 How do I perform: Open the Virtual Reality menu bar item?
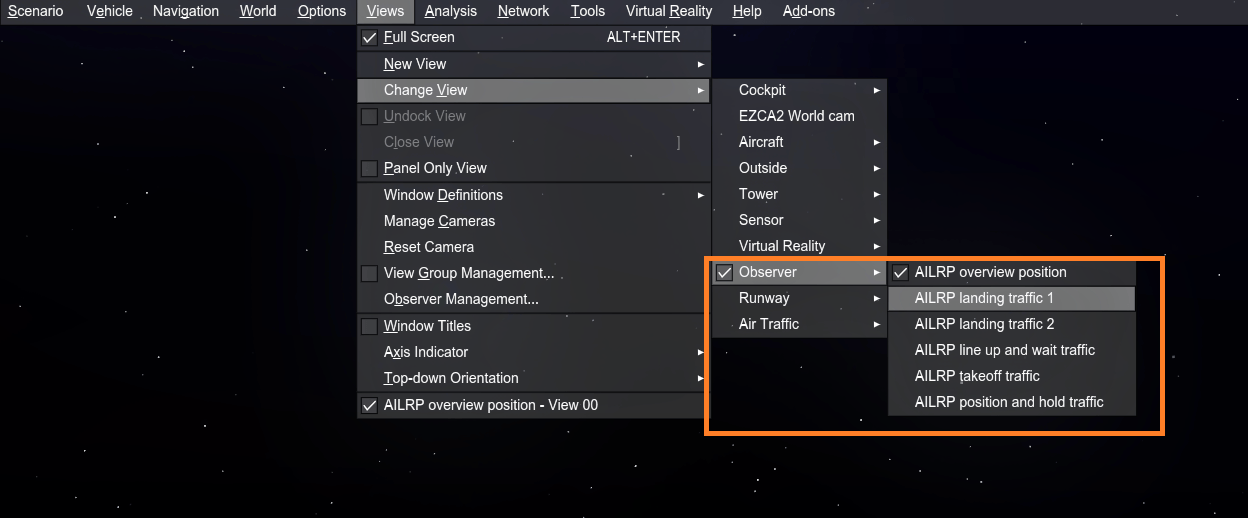[668, 11]
